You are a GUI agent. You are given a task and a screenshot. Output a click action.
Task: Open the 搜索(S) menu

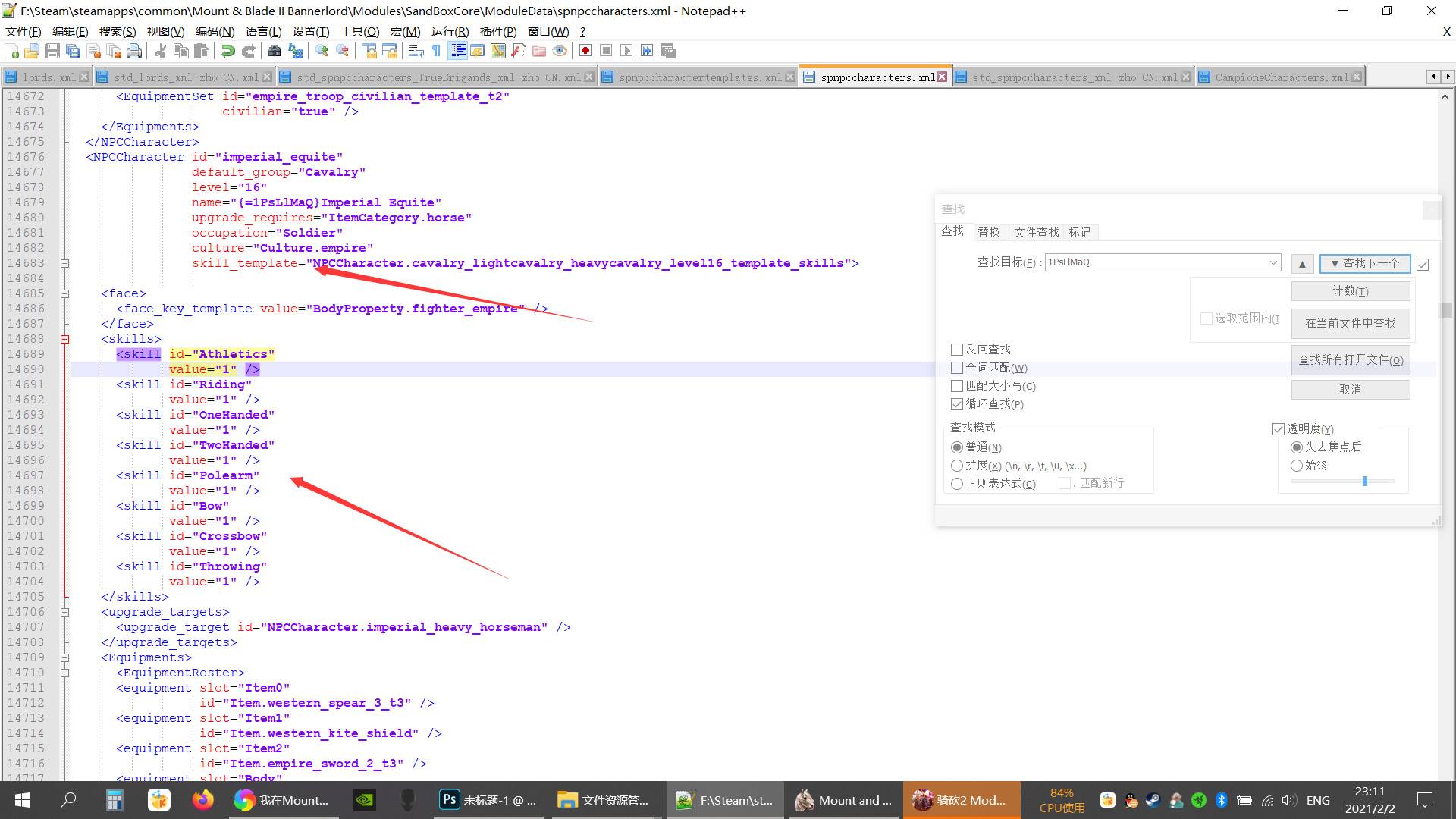(118, 31)
